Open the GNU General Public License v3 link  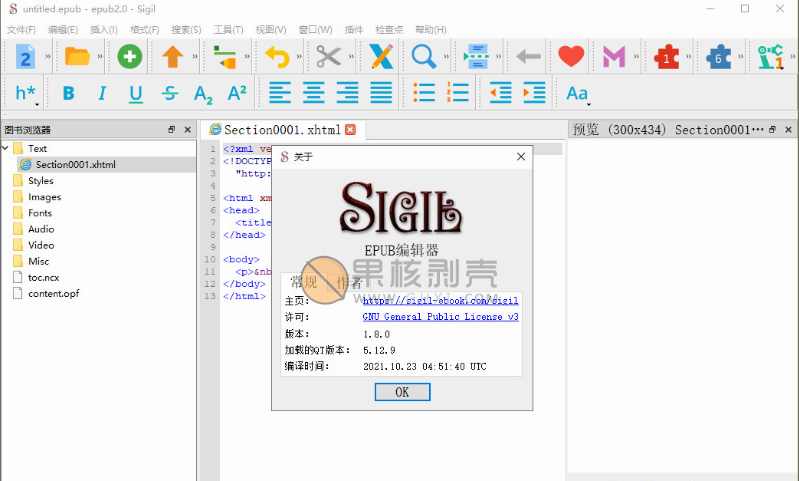point(440,316)
